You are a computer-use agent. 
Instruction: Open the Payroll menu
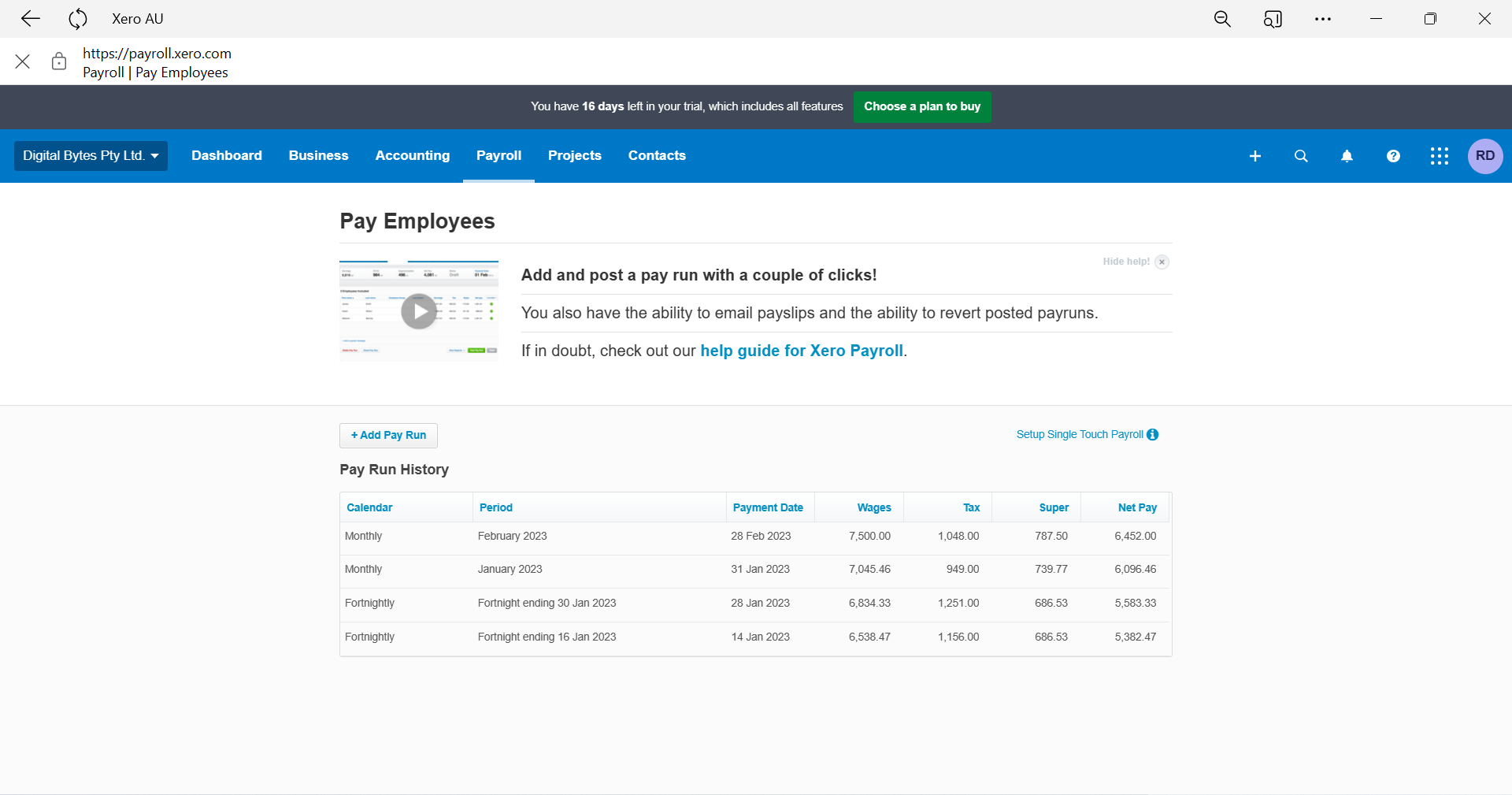point(499,156)
